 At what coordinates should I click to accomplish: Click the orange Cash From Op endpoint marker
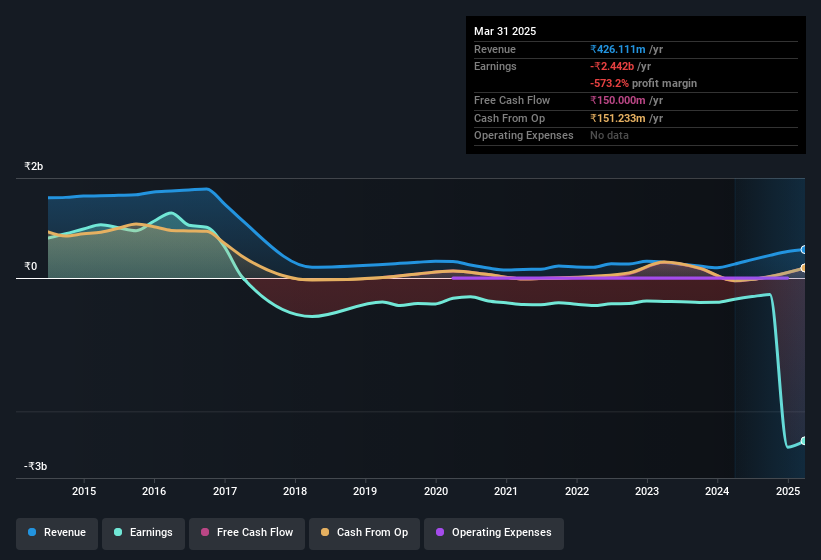[804, 268]
